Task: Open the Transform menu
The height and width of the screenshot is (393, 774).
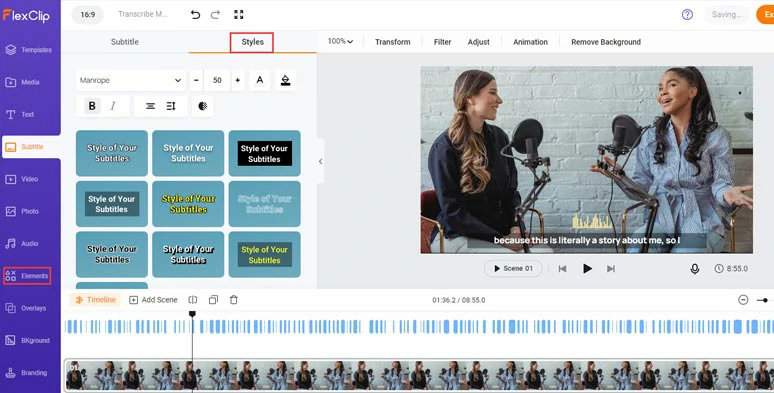Action: coord(392,42)
